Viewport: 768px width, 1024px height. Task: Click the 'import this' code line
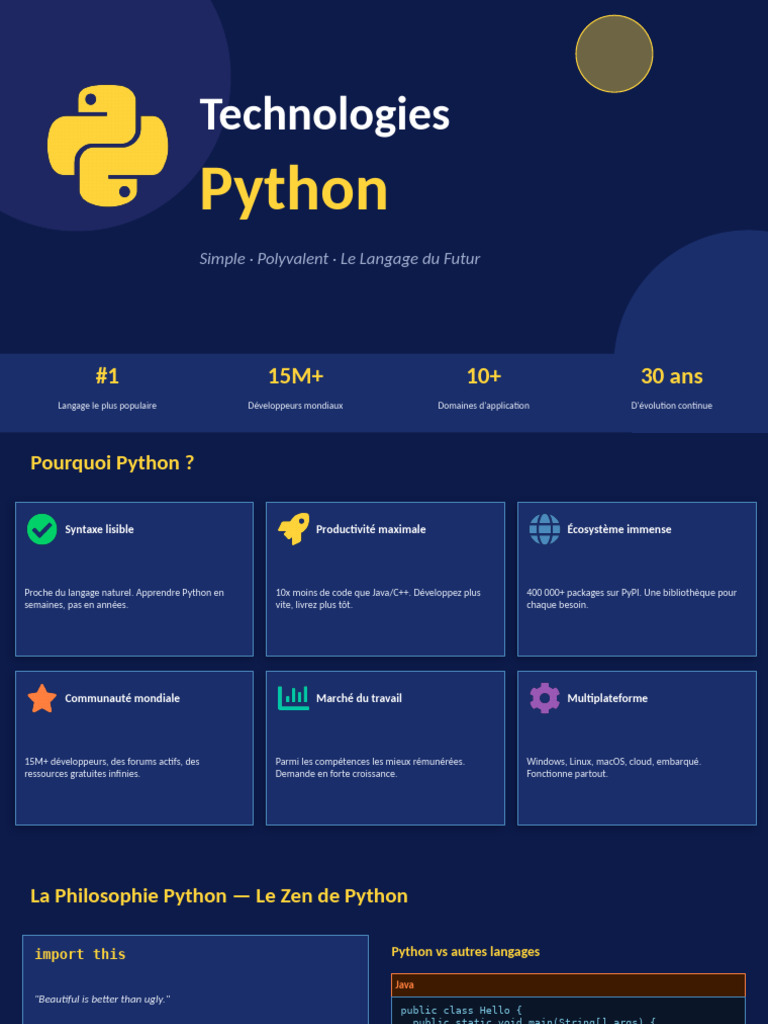[80, 954]
